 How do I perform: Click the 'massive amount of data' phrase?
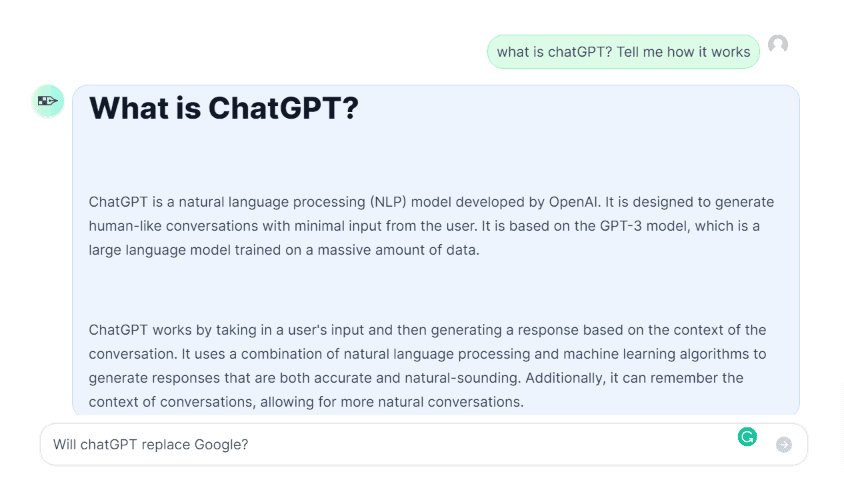(x=398, y=250)
